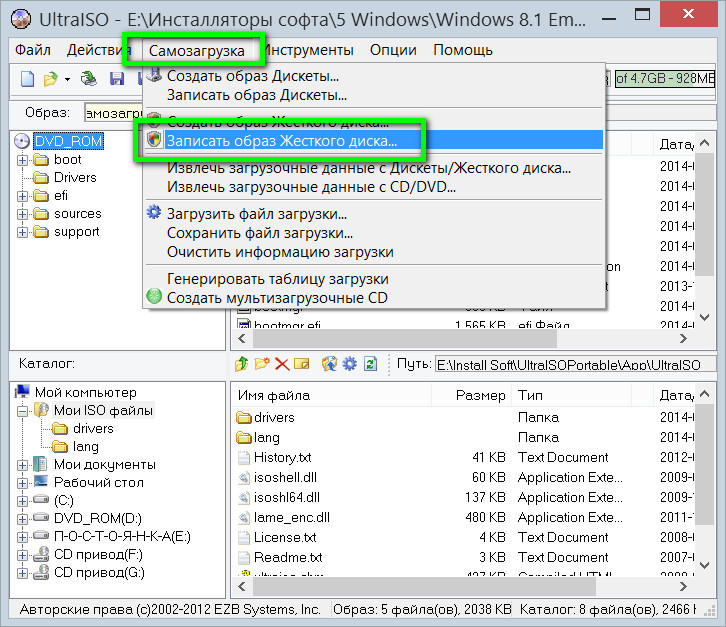Choose Очистить информацию загрузки entry
The width and height of the screenshot is (726, 627).
pos(374,252)
